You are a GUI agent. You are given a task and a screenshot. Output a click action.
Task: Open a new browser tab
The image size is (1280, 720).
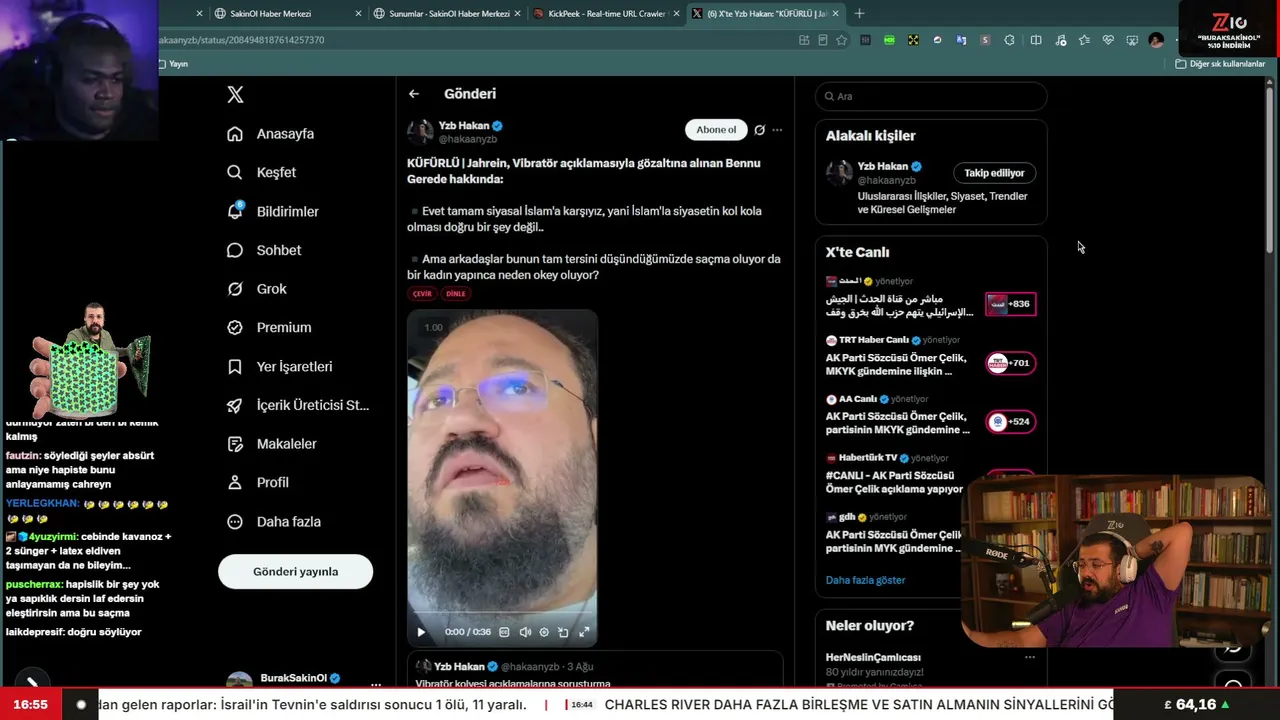(859, 14)
